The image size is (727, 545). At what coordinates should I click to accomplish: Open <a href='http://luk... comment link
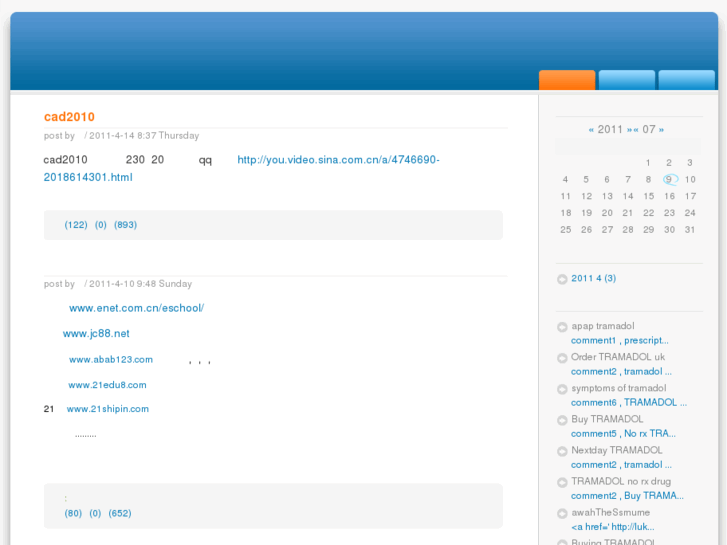pos(612,527)
